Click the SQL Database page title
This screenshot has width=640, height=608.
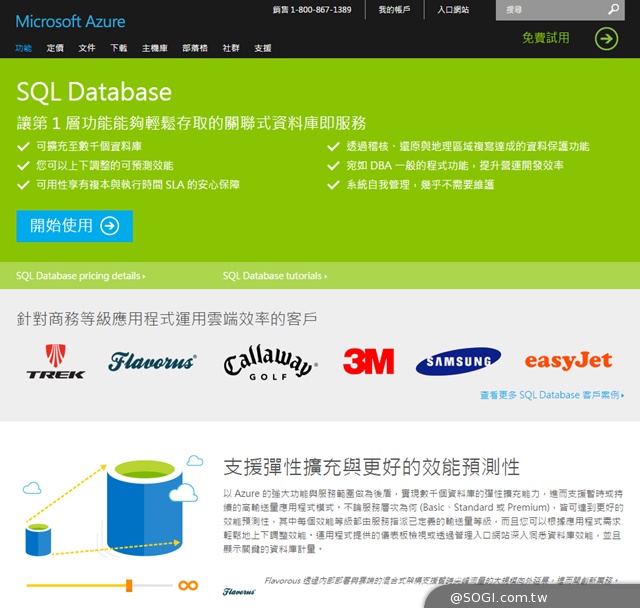pos(94,91)
